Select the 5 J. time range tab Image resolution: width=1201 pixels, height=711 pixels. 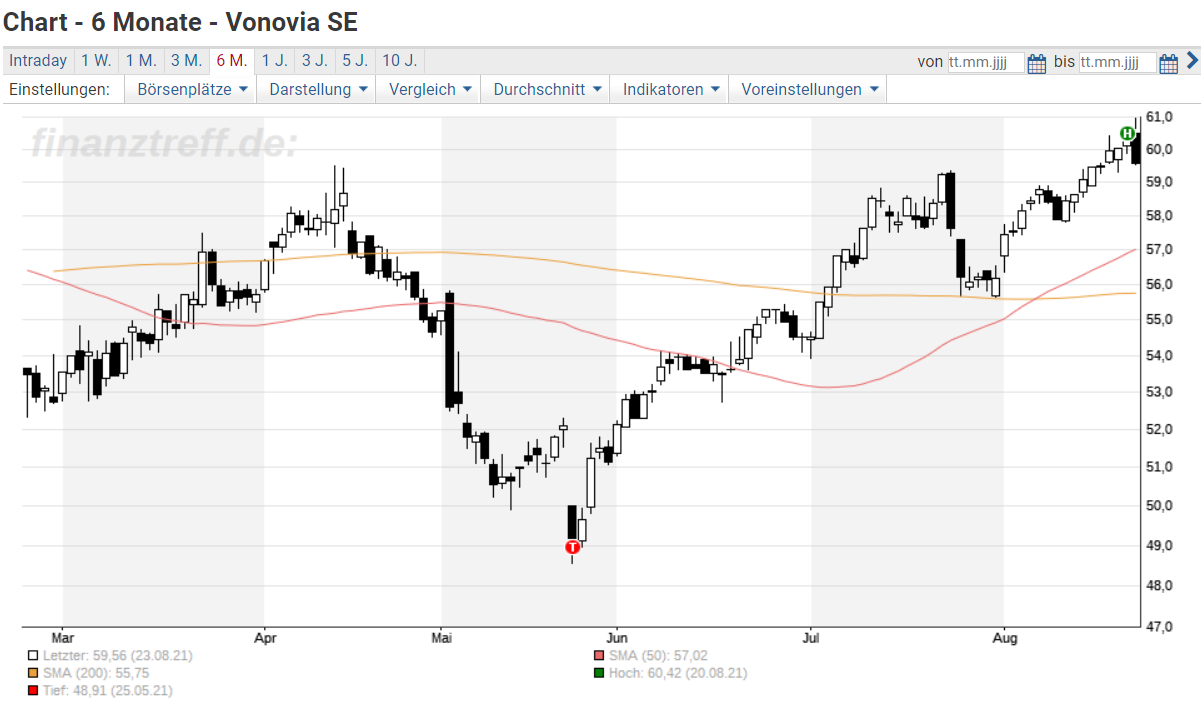[x=354, y=61]
